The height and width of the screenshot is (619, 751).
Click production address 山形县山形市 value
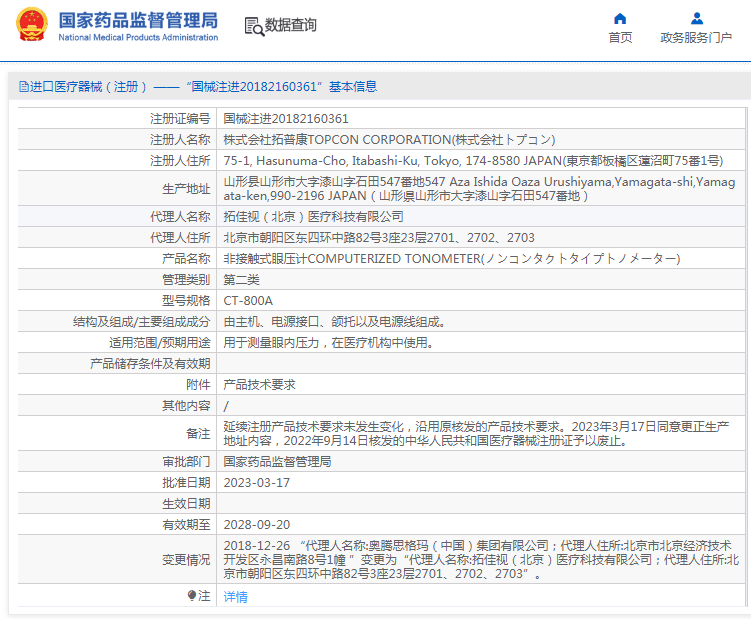click(x=479, y=189)
